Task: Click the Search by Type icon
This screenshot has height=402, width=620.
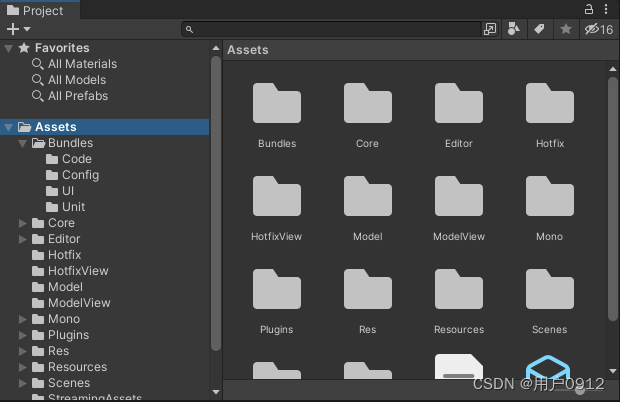Action: (514, 29)
